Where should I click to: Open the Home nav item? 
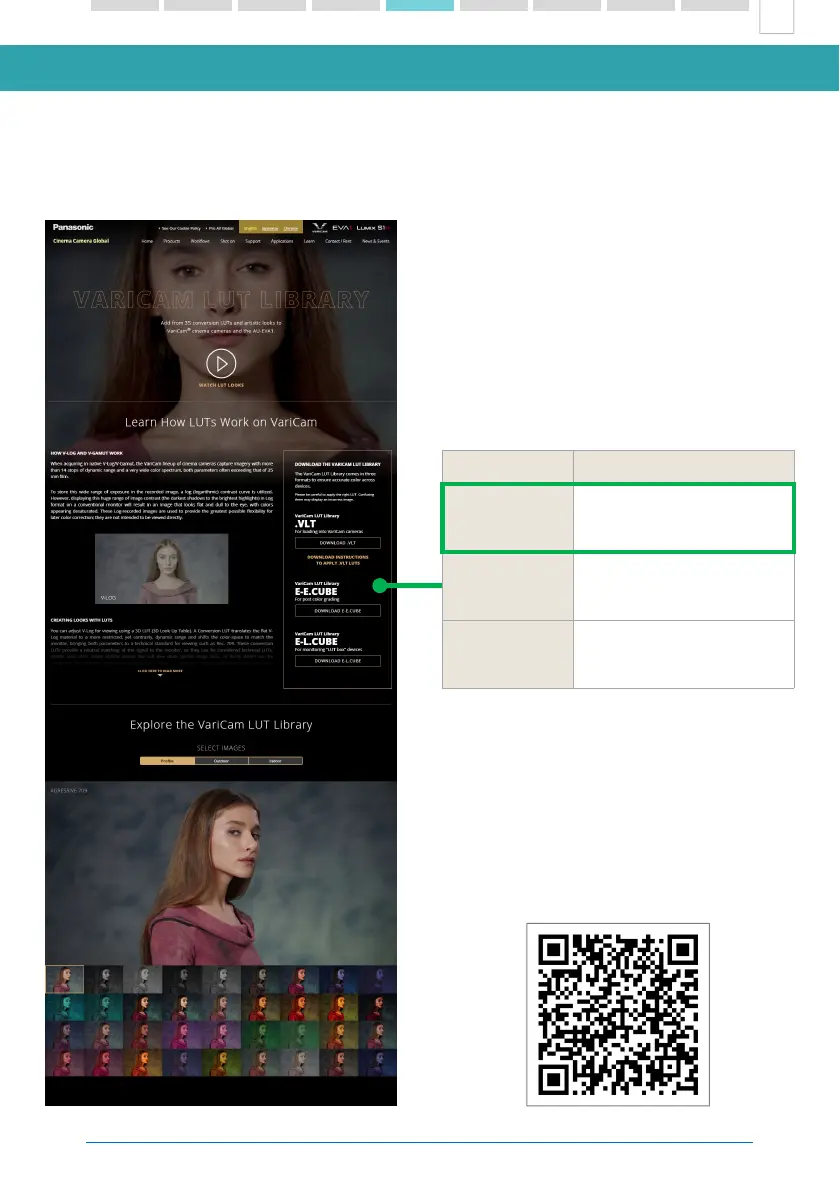[x=147, y=241]
